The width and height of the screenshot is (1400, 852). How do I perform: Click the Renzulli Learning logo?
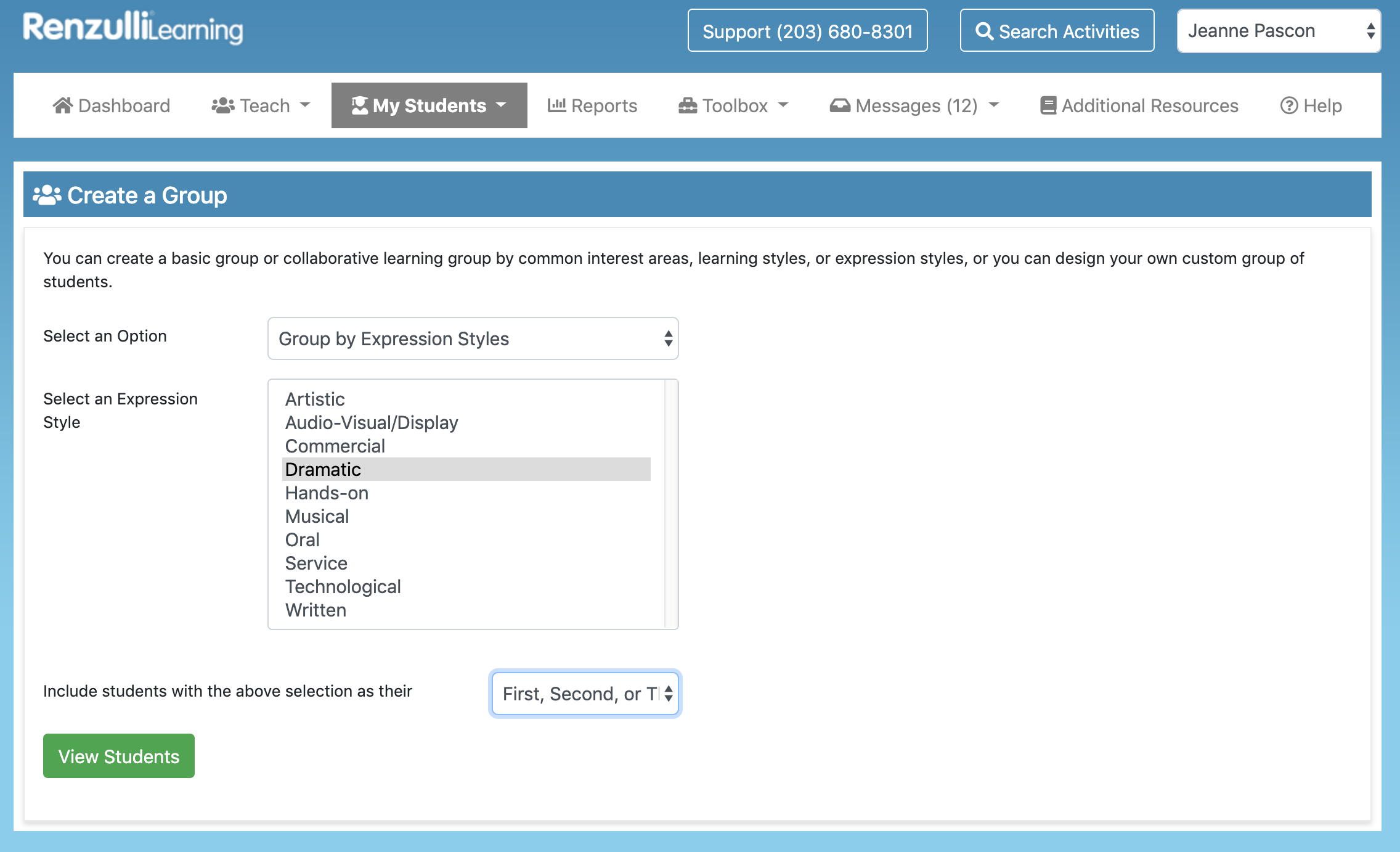click(x=133, y=28)
